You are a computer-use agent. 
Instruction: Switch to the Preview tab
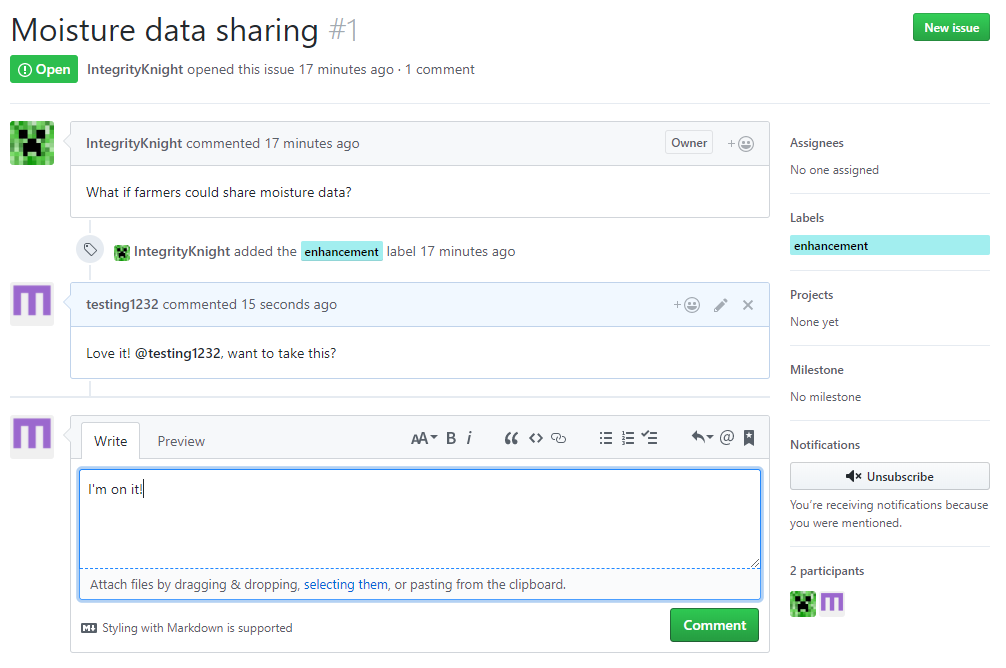pyautogui.click(x=180, y=440)
